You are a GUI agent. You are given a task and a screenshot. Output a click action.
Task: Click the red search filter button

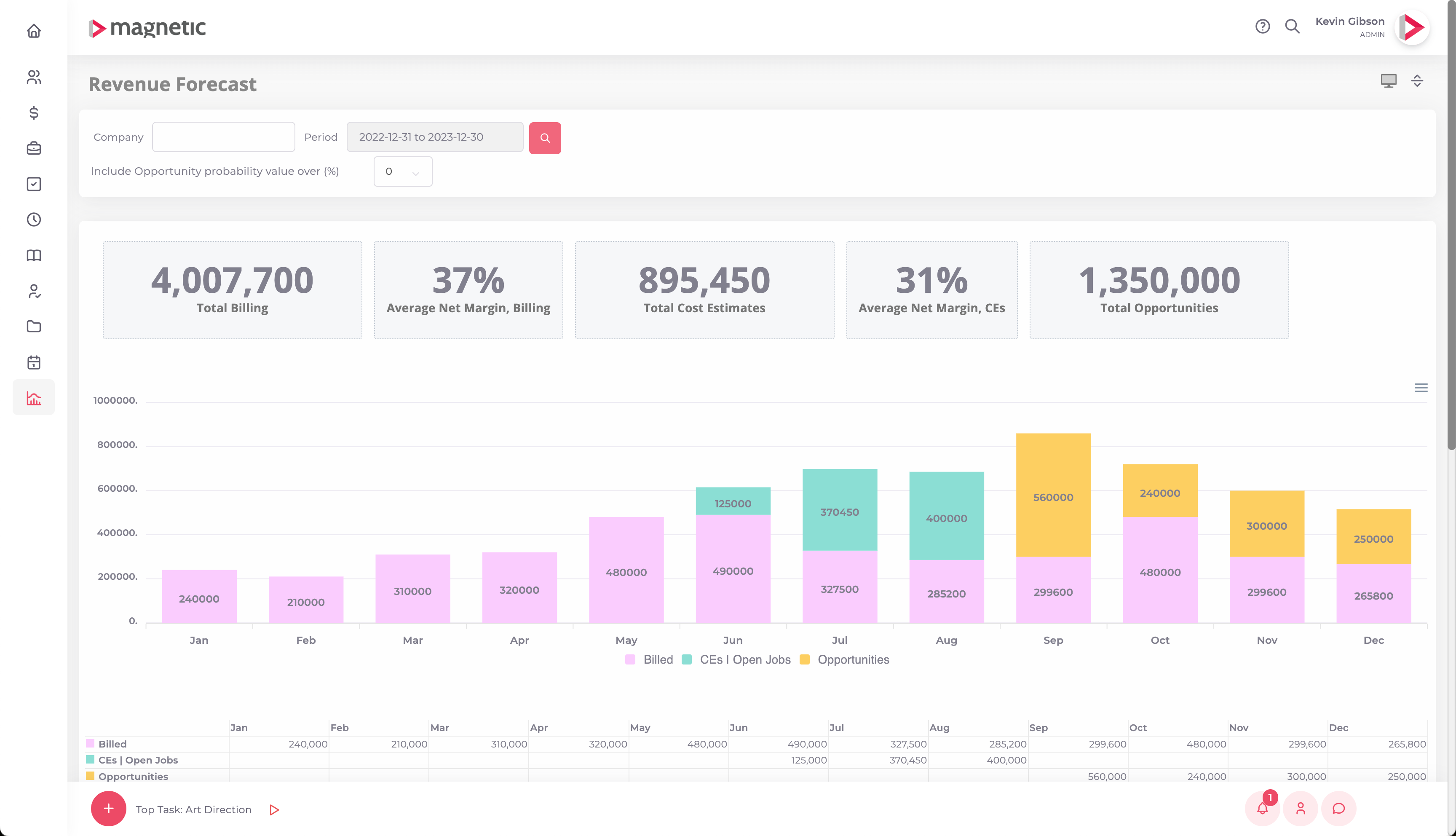[545, 138]
